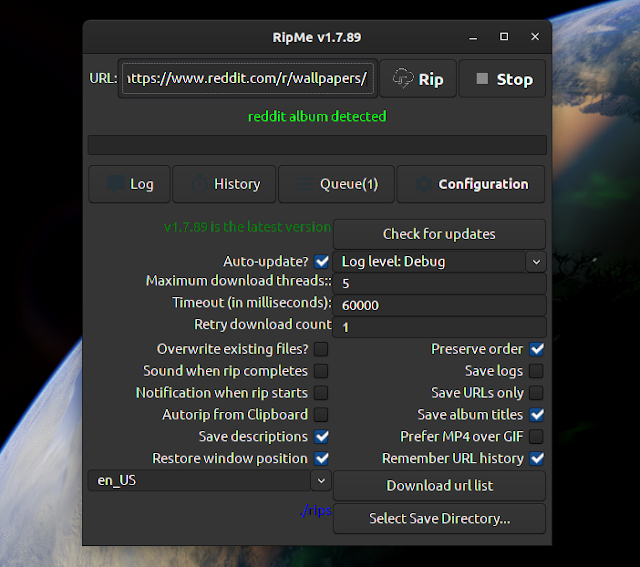Click the URL input field
Viewport: 640px width, 567px height.
248,78
